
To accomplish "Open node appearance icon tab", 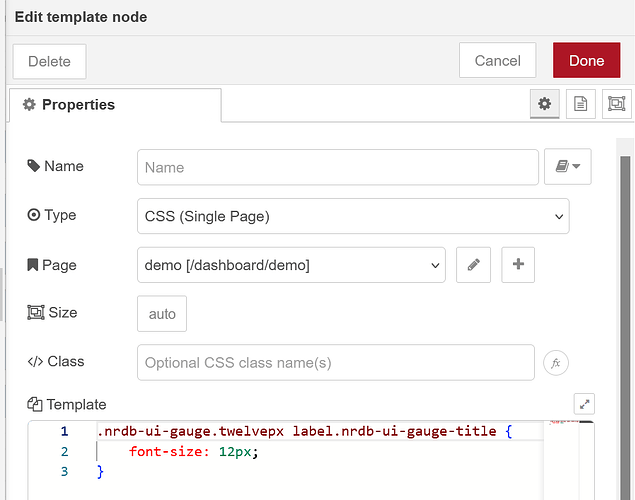I will [x=616, y=104].
